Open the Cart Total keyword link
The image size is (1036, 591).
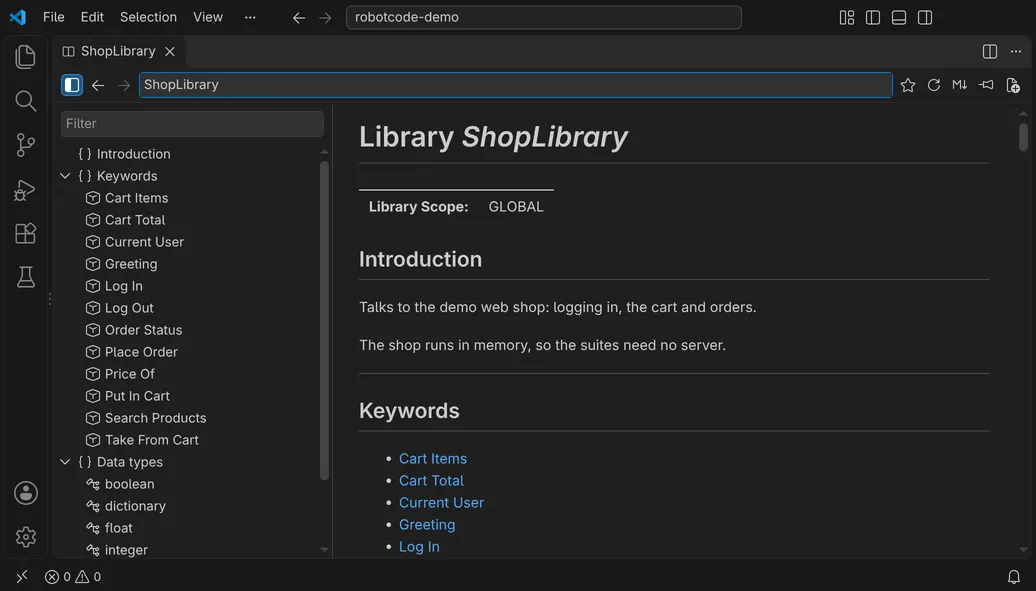click(x=431, y=481)
